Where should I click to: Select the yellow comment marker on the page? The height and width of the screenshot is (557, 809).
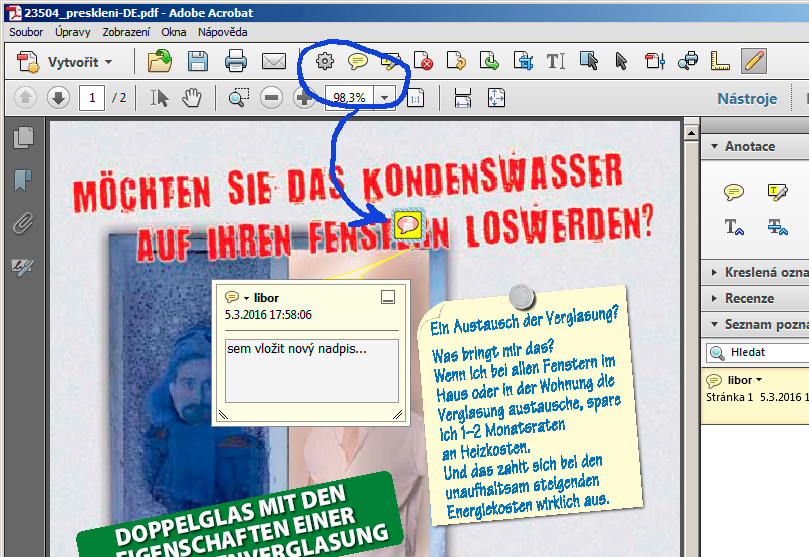[x=407, y=224]
